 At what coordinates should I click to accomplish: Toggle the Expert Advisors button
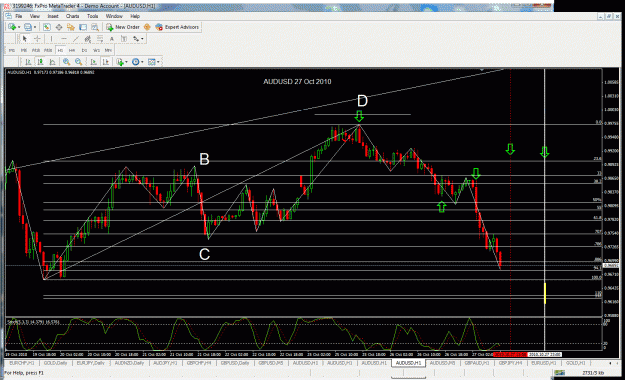coord(177,27)
